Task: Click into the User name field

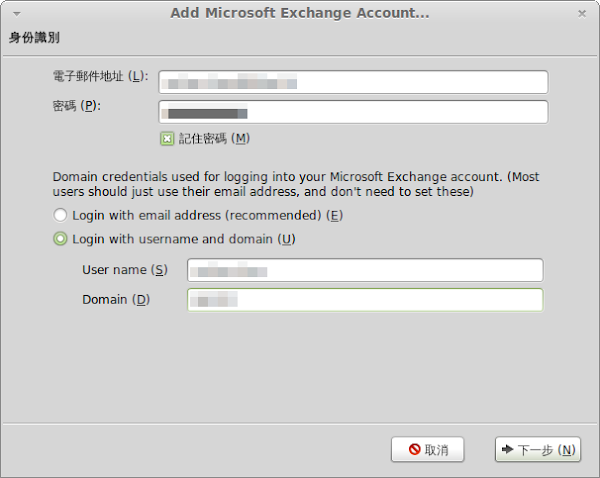Action: 365,270
